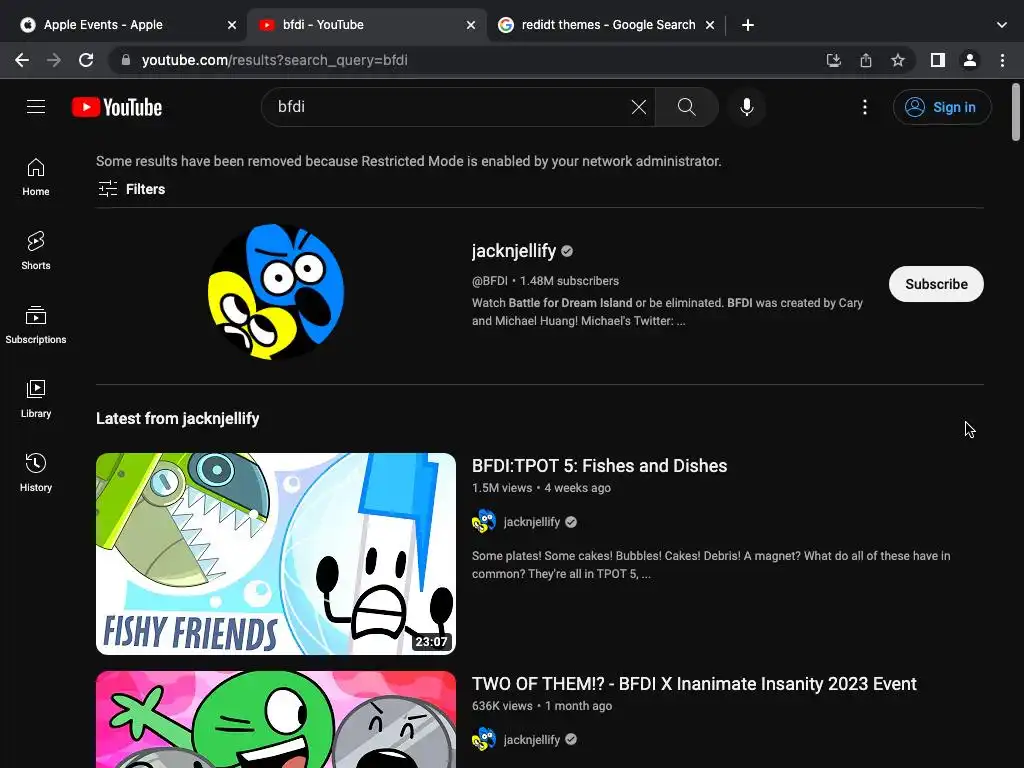The width and height of the screenshot is (1024, 768).
Task: Click the Some plates! Some cakes! description
Action: (711, 565)
